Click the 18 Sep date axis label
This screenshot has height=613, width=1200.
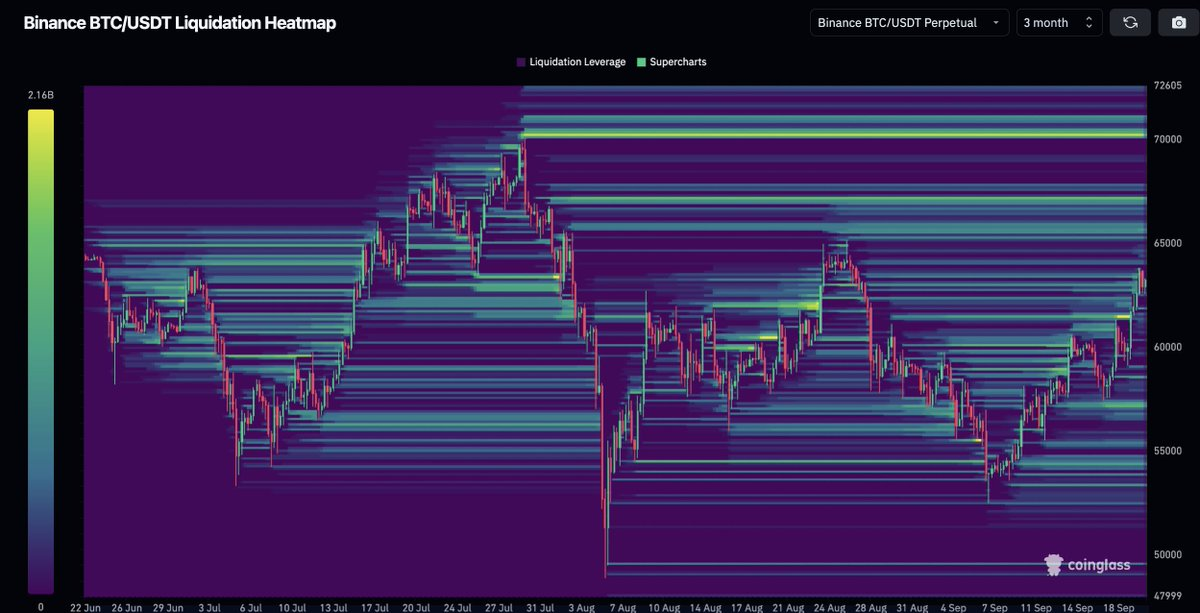coord(1119,607)
